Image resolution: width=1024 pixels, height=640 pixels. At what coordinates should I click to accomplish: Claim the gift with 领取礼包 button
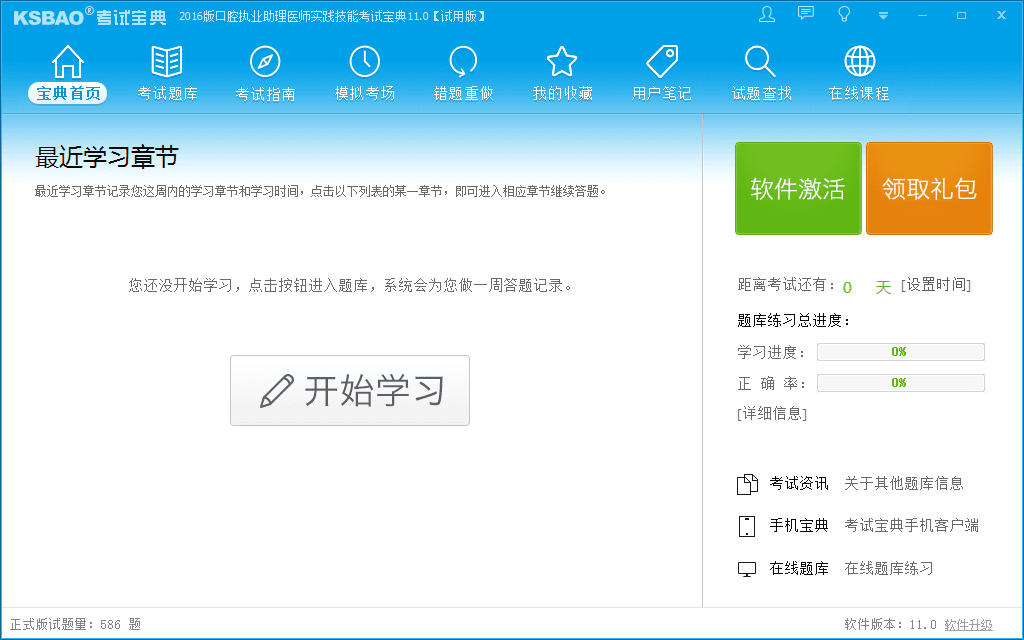pos(929,188)
